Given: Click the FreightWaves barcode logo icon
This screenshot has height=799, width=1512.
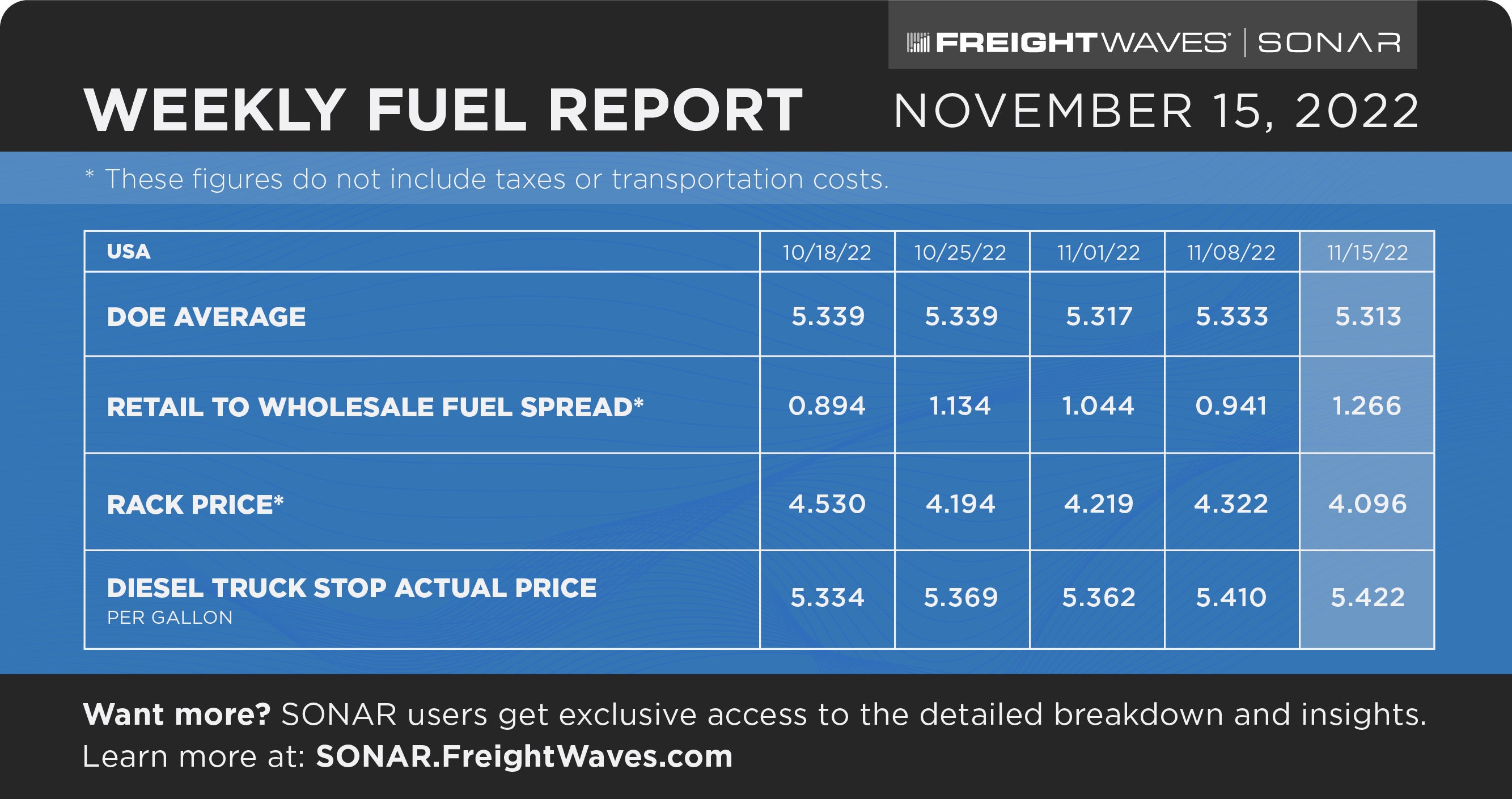Looking at the screenshot, I should coord(918,43).
